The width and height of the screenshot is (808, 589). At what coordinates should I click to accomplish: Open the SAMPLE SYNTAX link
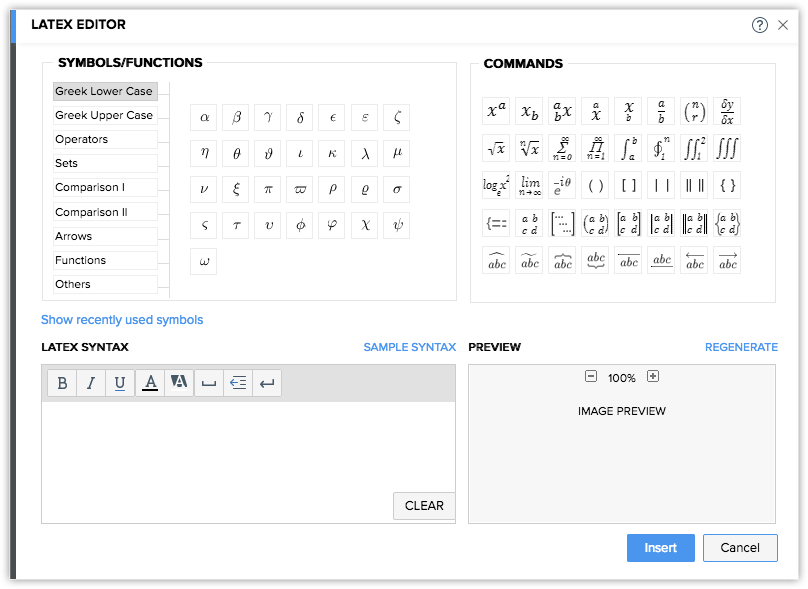pos(409,347)
